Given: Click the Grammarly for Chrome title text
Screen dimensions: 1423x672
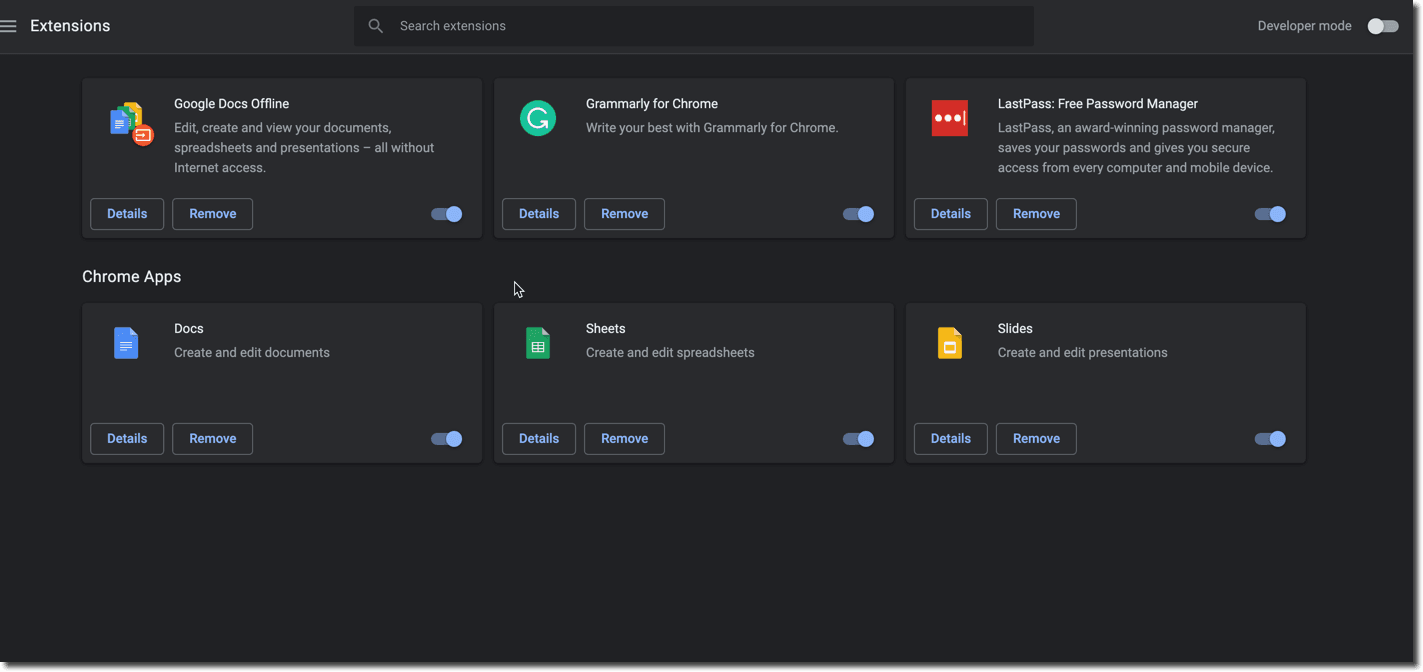Looking at the screenshot, I should (x=652, y=104).
